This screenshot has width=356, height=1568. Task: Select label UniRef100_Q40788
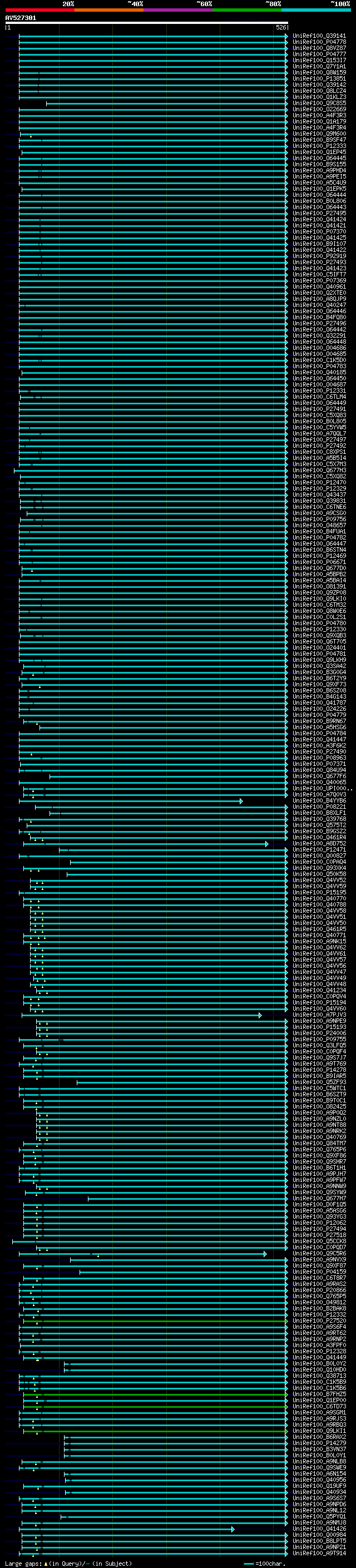coord(319,904)
